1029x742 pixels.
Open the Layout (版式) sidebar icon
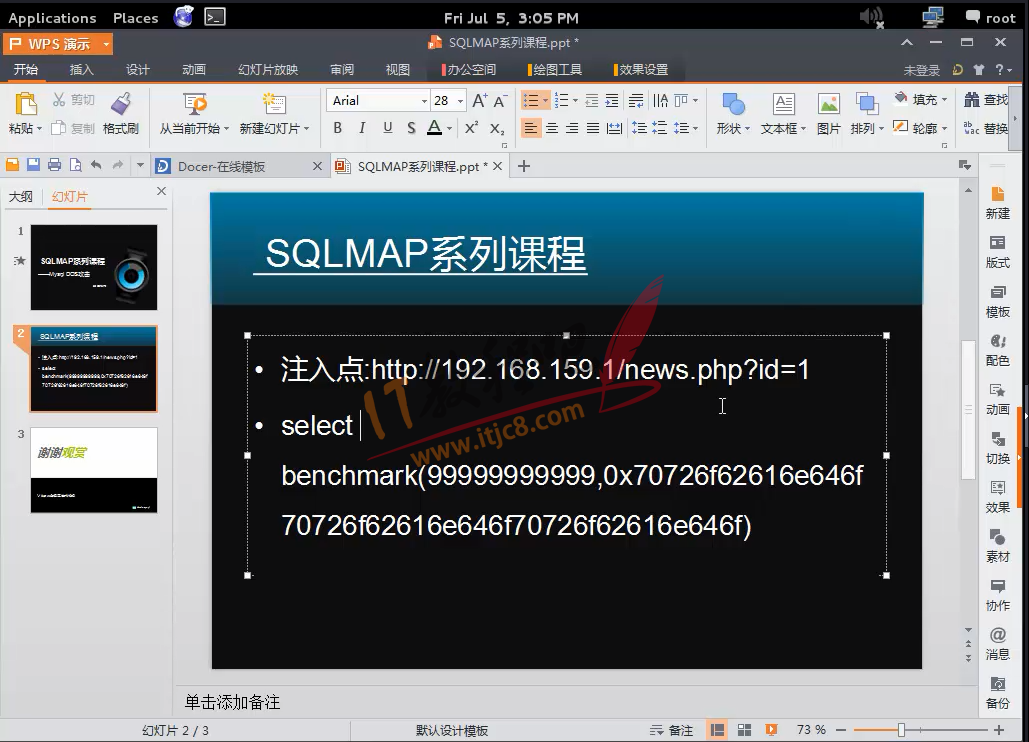(x=998, y=243)
